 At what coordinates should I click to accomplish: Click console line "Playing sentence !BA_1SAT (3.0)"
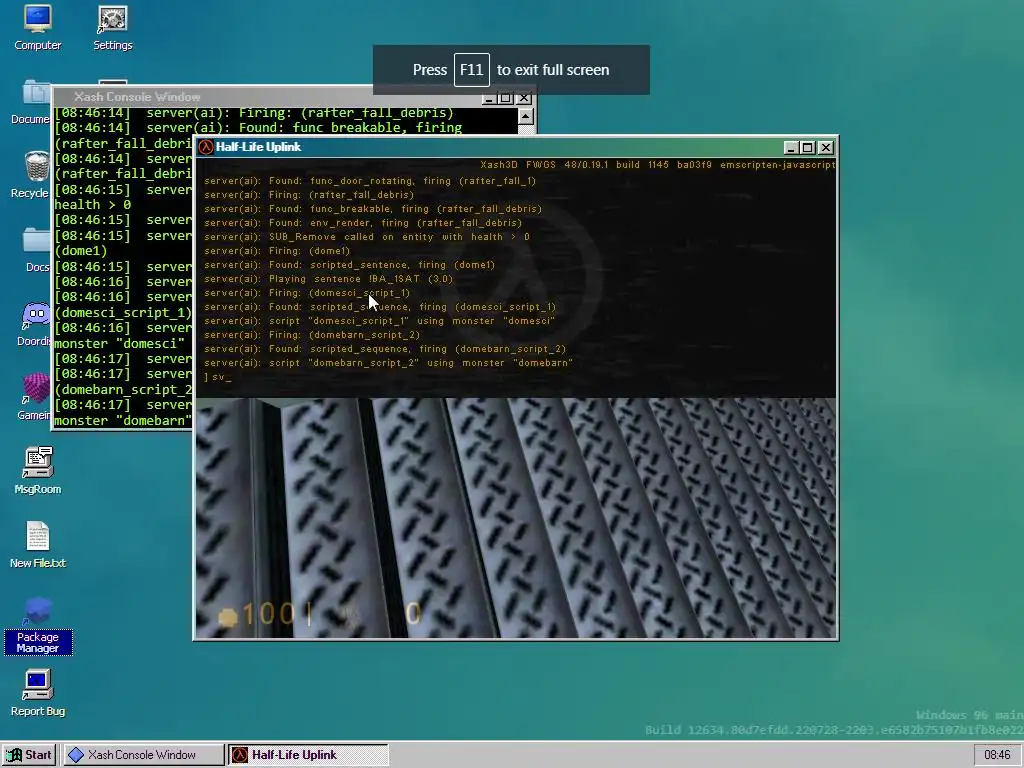(x=328, y=279)
